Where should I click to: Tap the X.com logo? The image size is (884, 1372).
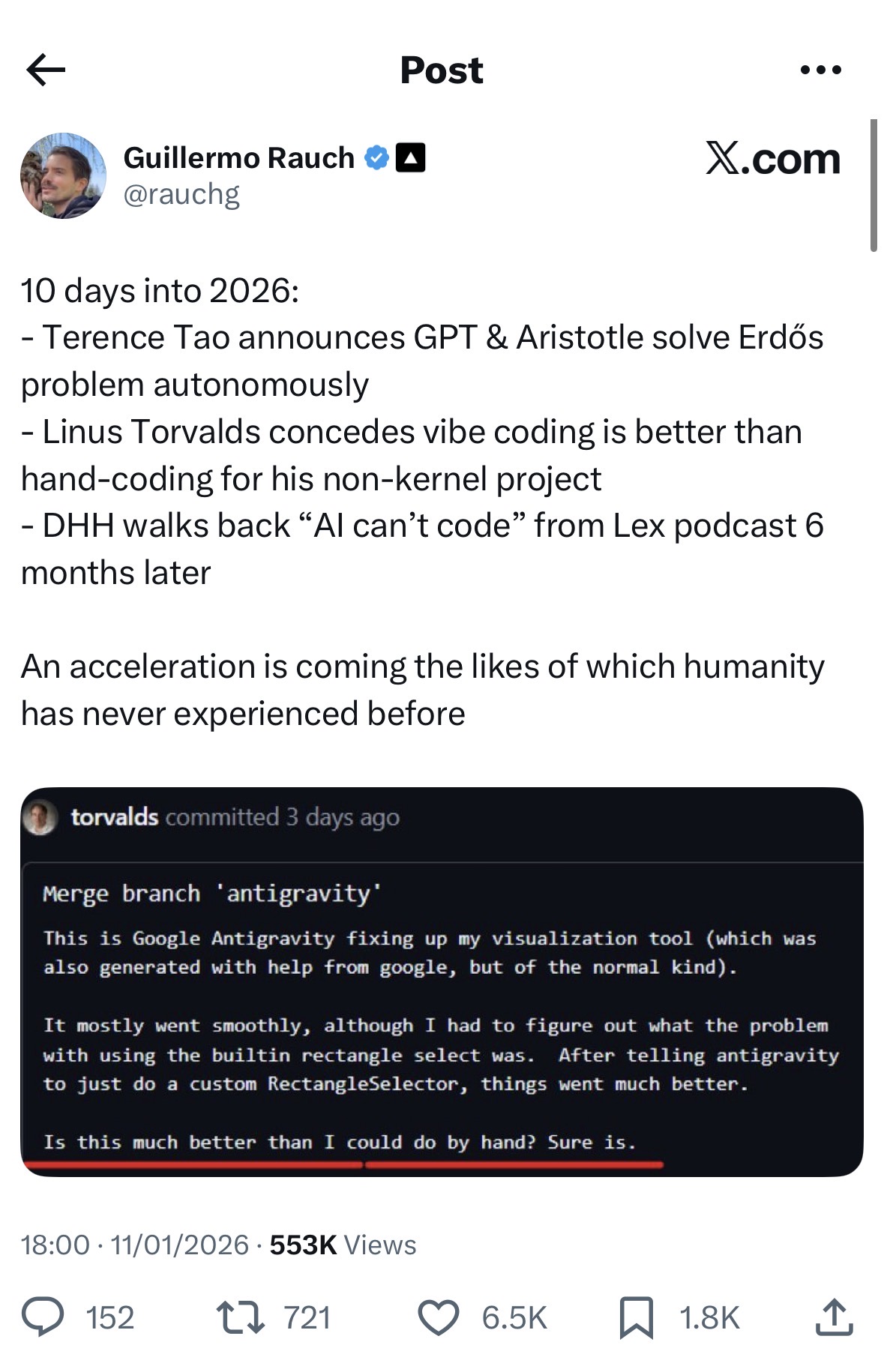point(772,159)
